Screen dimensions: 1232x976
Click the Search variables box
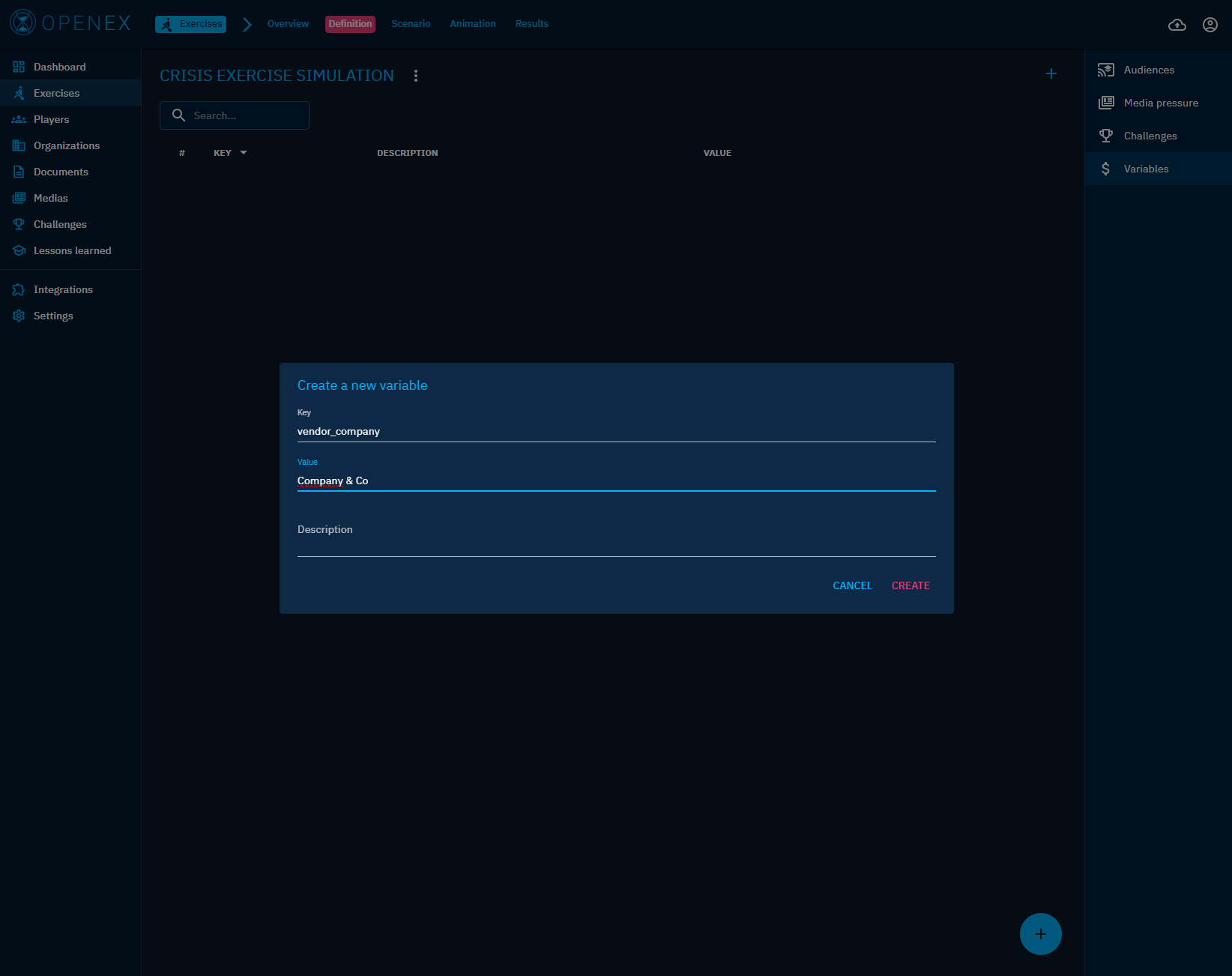coord(244,115)
